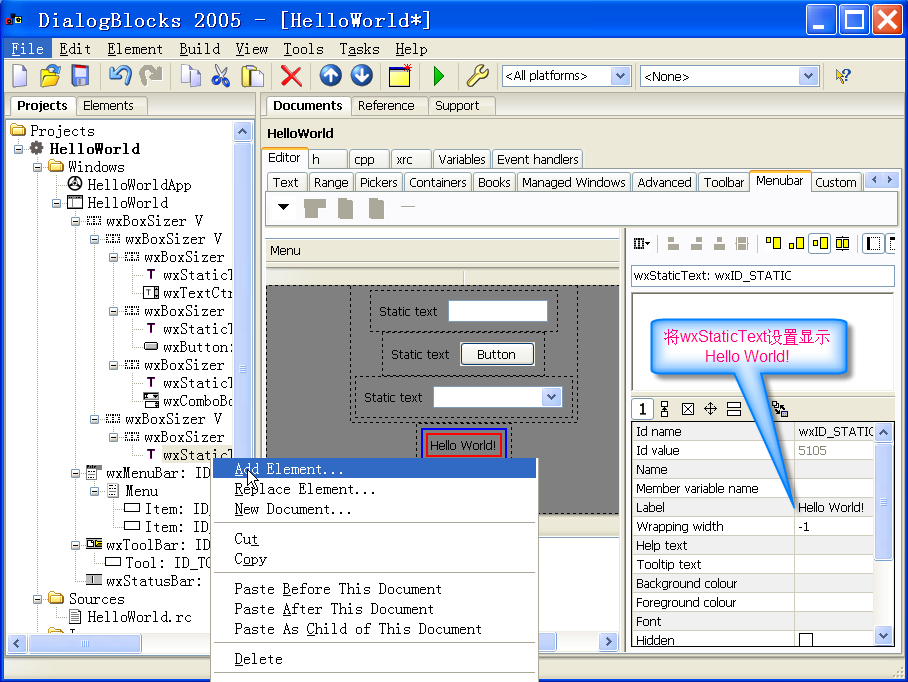908x682 pixels.
Task: Collapse the wxToolBar tree node
Action: click(x=75, y=545)
